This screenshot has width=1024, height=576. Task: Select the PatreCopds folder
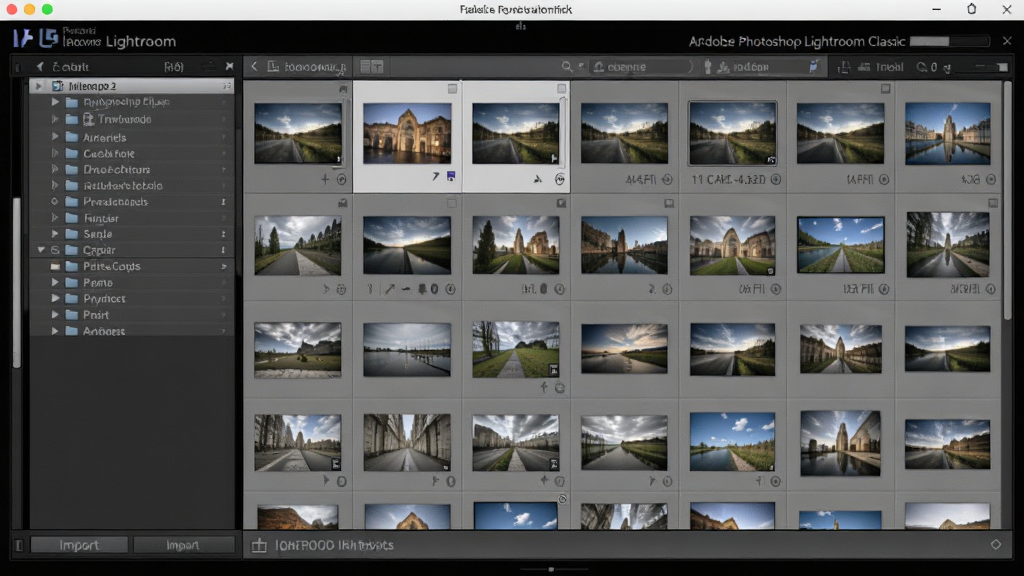(133, 266)
